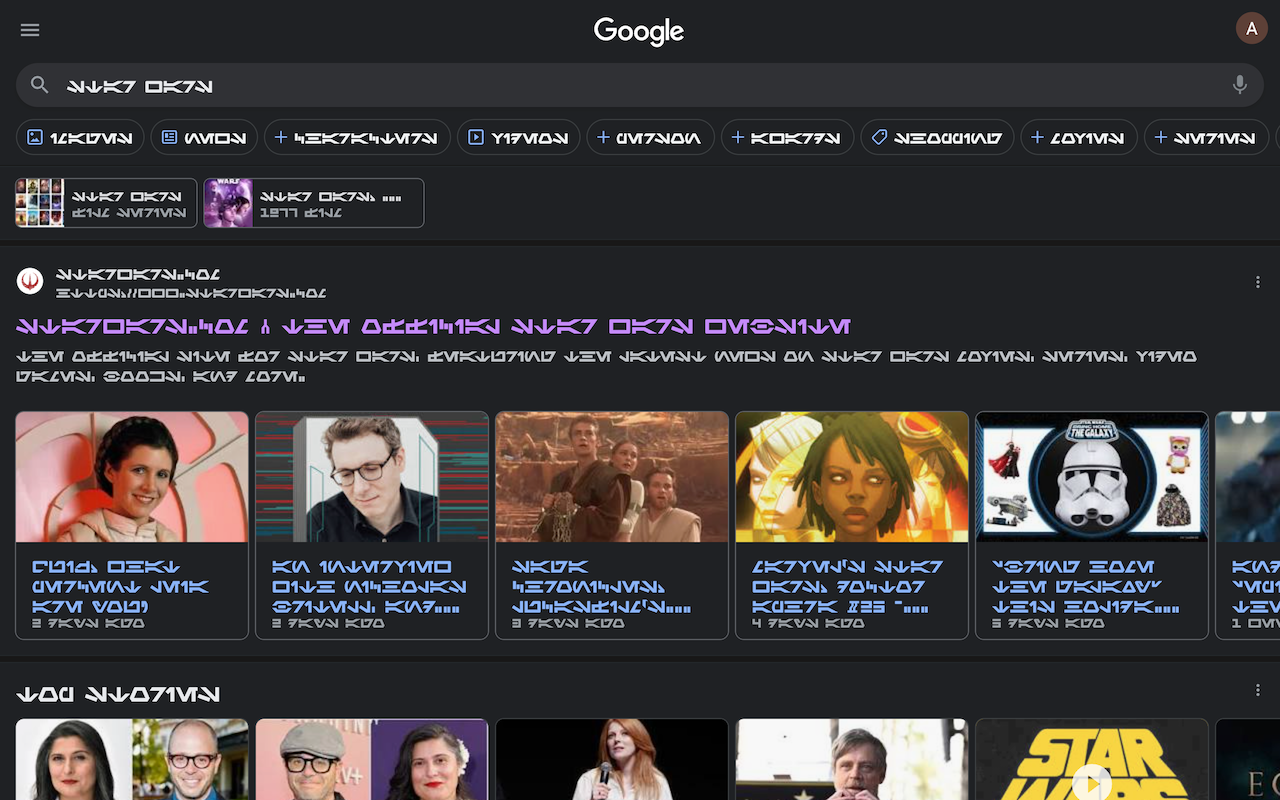This screenshot has height=800, width=1280.
Task: Click the Rebel Alliance favicon beside the top result
Action: pos(30,280)
